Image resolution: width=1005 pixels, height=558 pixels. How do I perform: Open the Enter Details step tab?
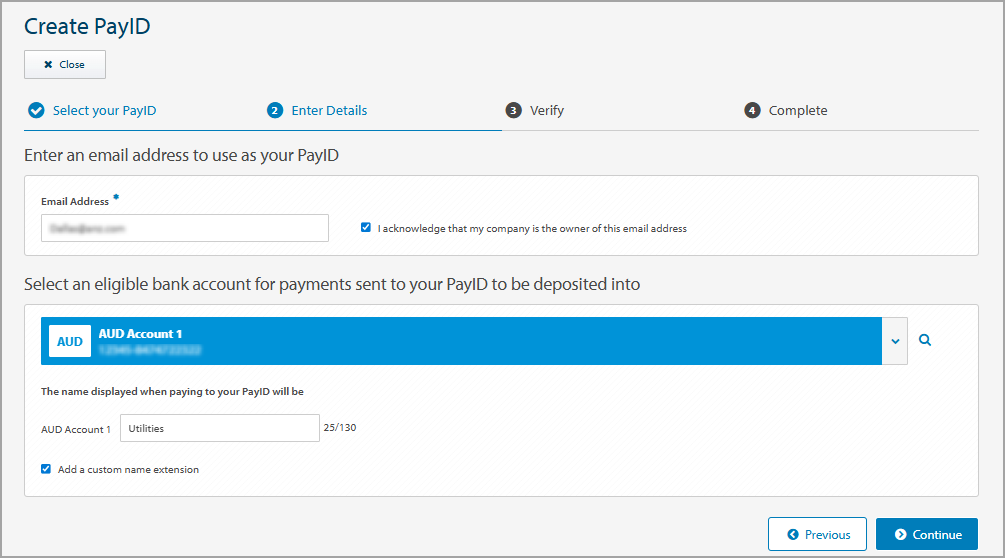click(x=329, y=111)
